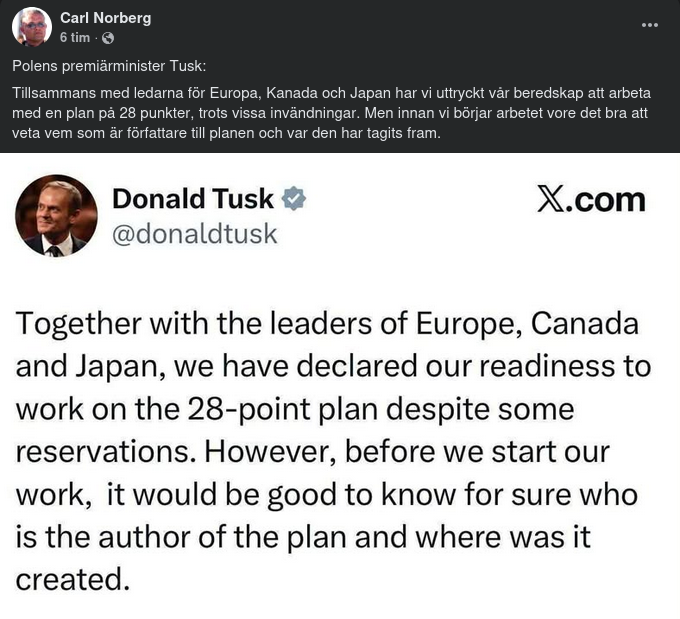
Task: Click Donald Tusk's round avatar photo
Action: point(56,215)
